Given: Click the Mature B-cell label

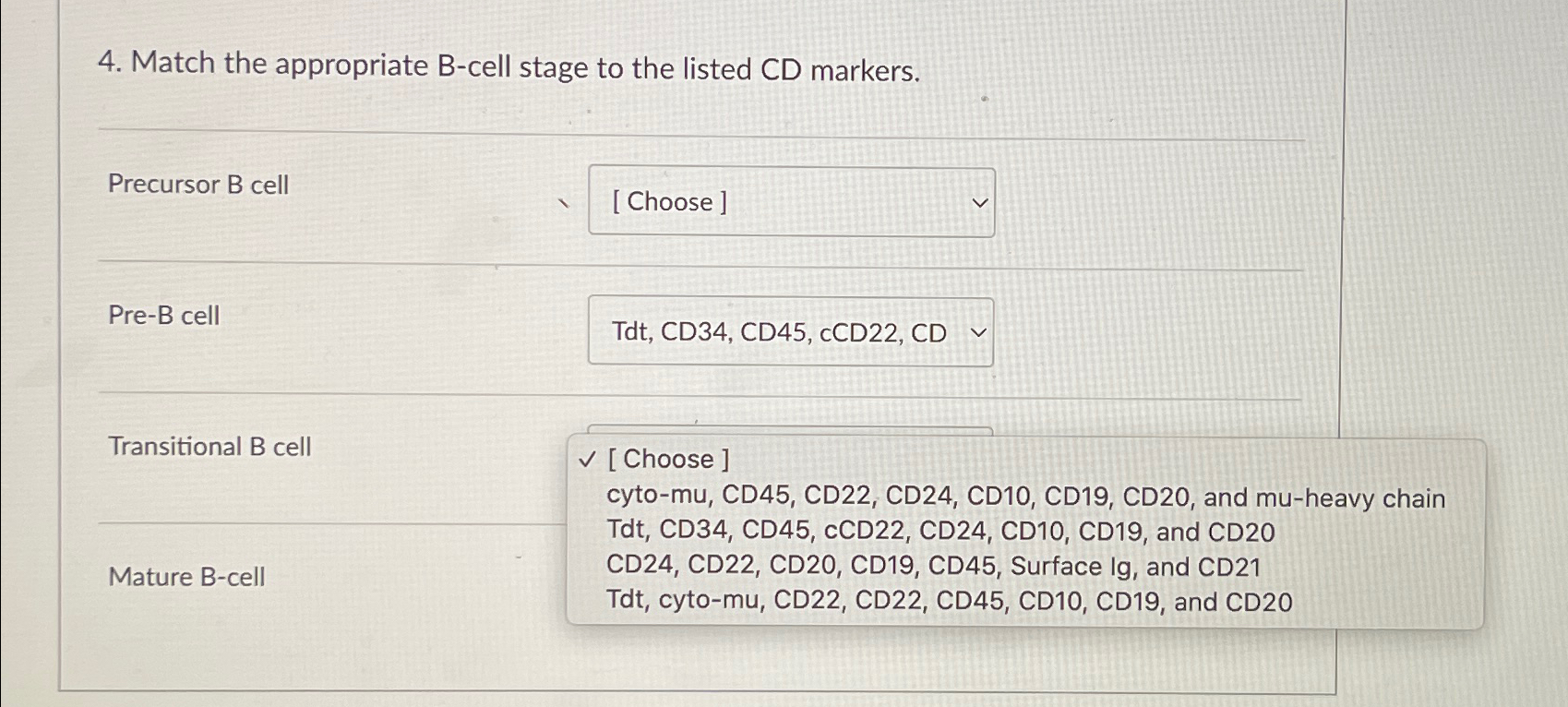Looking at the screenshot, I should (186, 577).
